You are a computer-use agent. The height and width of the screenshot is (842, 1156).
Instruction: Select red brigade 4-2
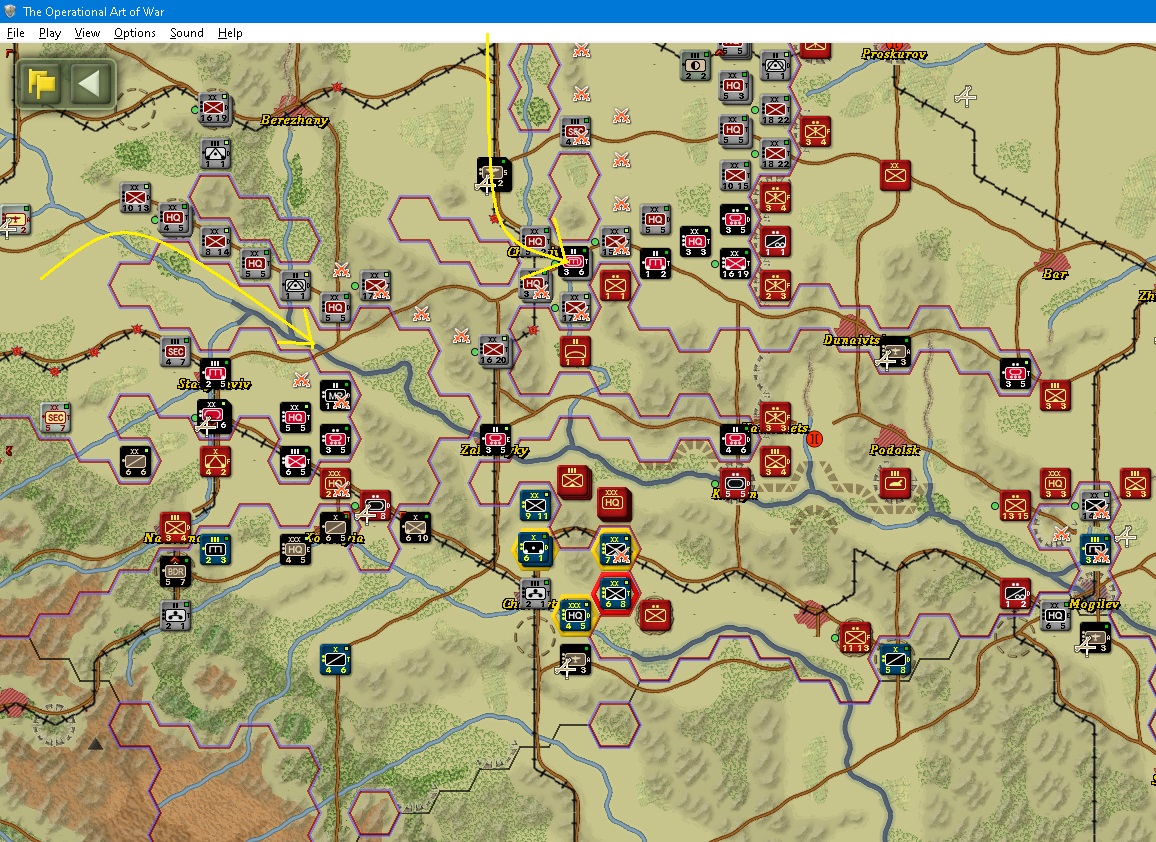click(215, 462)
